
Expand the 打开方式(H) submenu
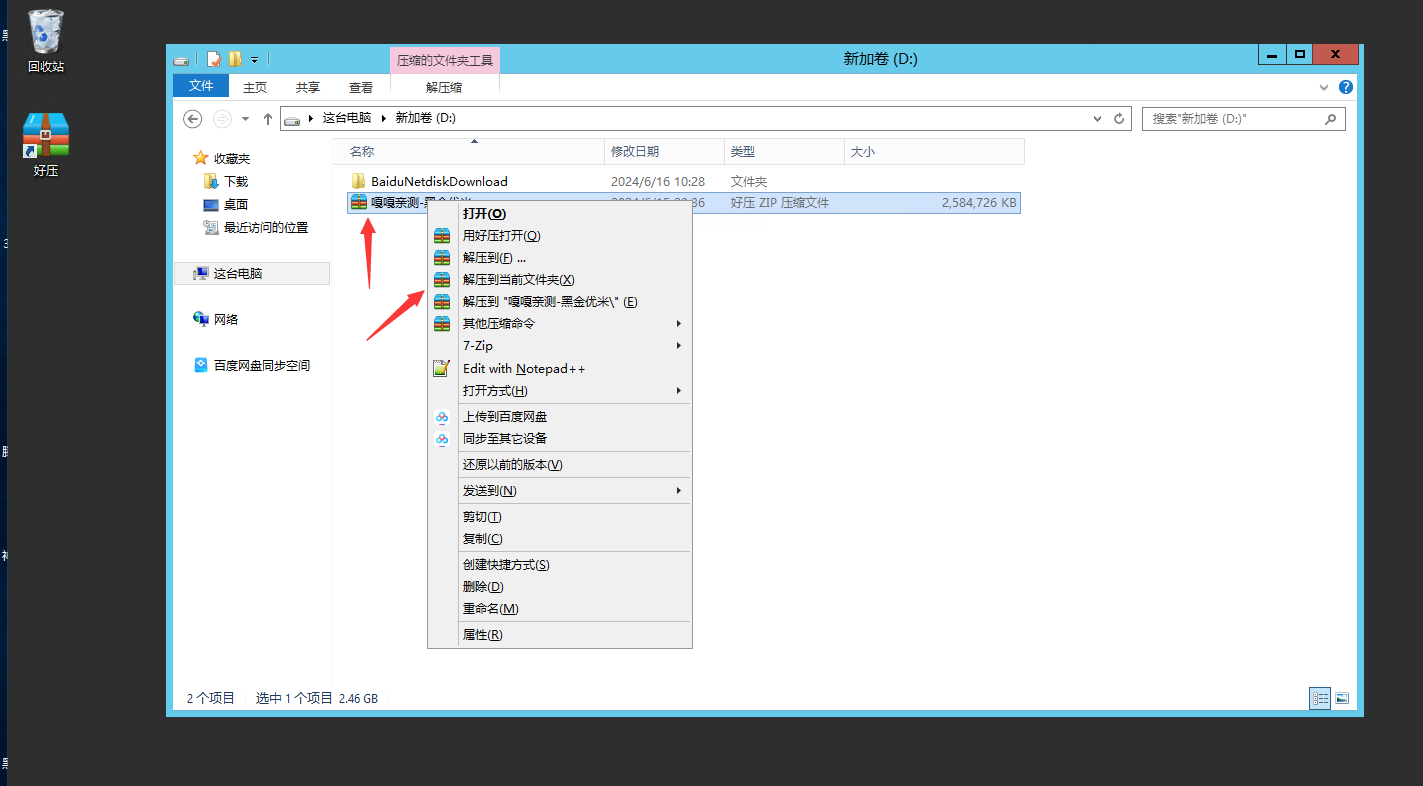[x=560, y=390]
